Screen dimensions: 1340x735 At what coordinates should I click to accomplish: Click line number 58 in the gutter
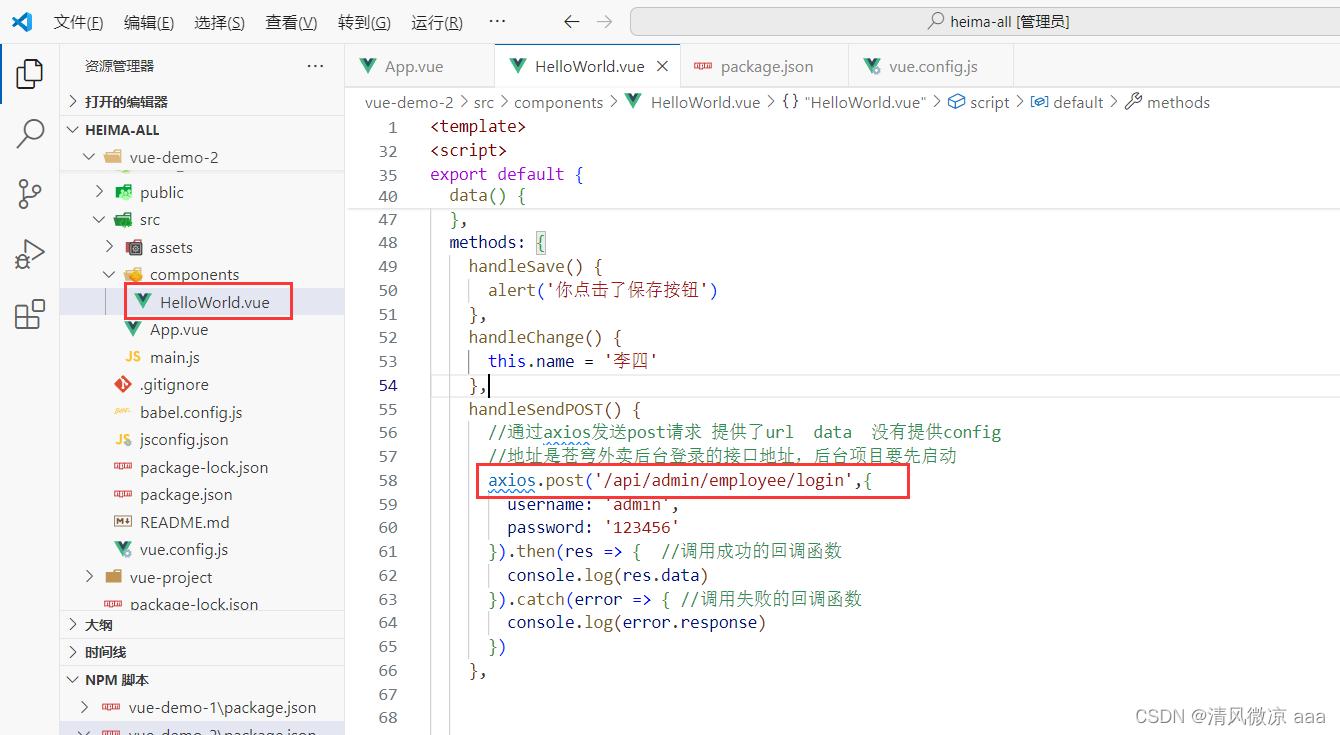pyautogui.click(x=387, y=481)
